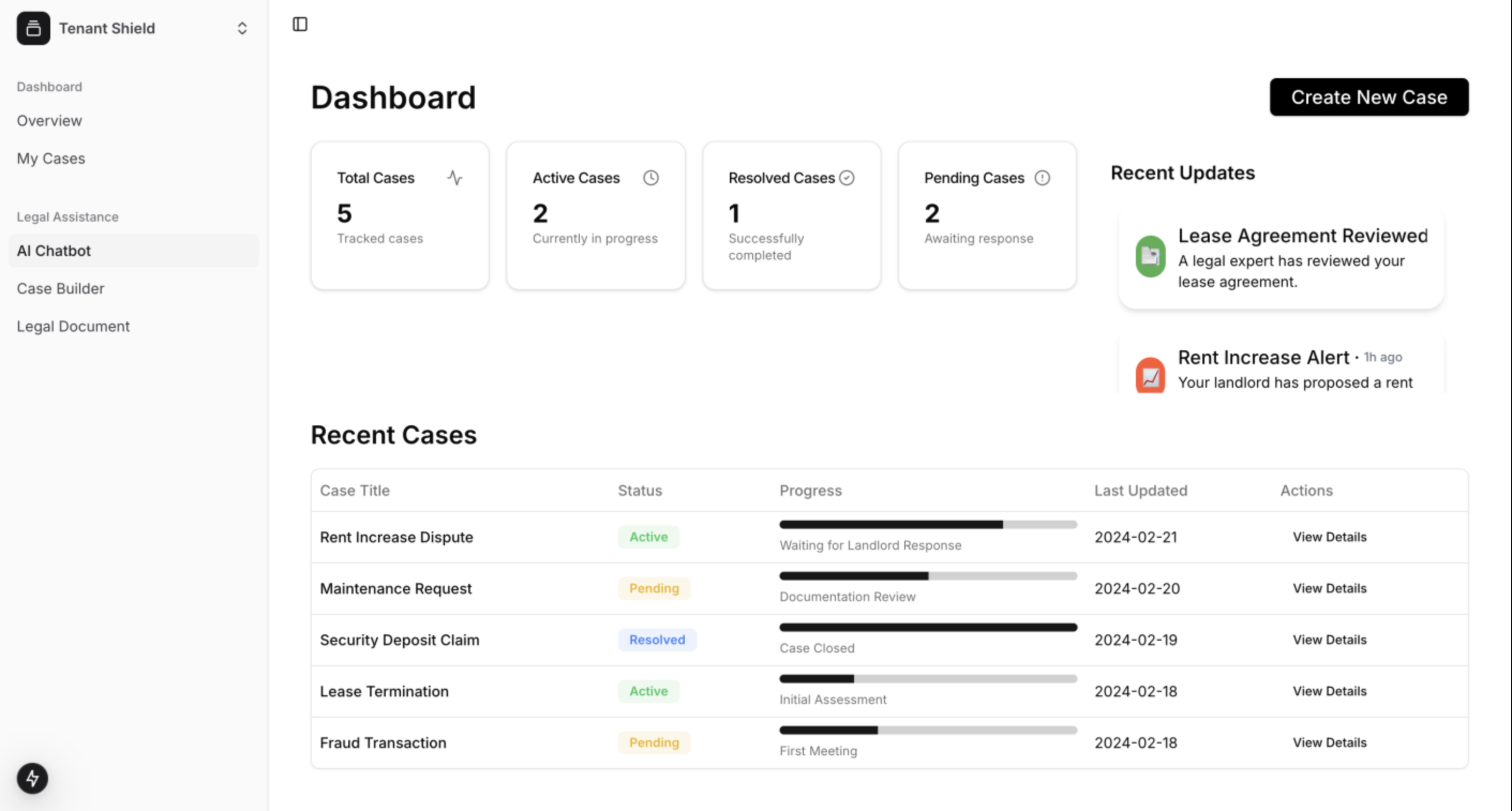Viewport: 1512px width, 811px height.
Task: Go to Legal Document section
Action: click(73, 326)
